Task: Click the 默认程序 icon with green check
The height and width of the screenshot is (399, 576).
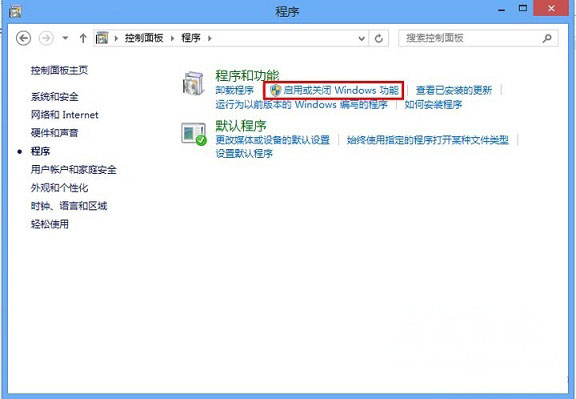Action: (x=194, y=134)
